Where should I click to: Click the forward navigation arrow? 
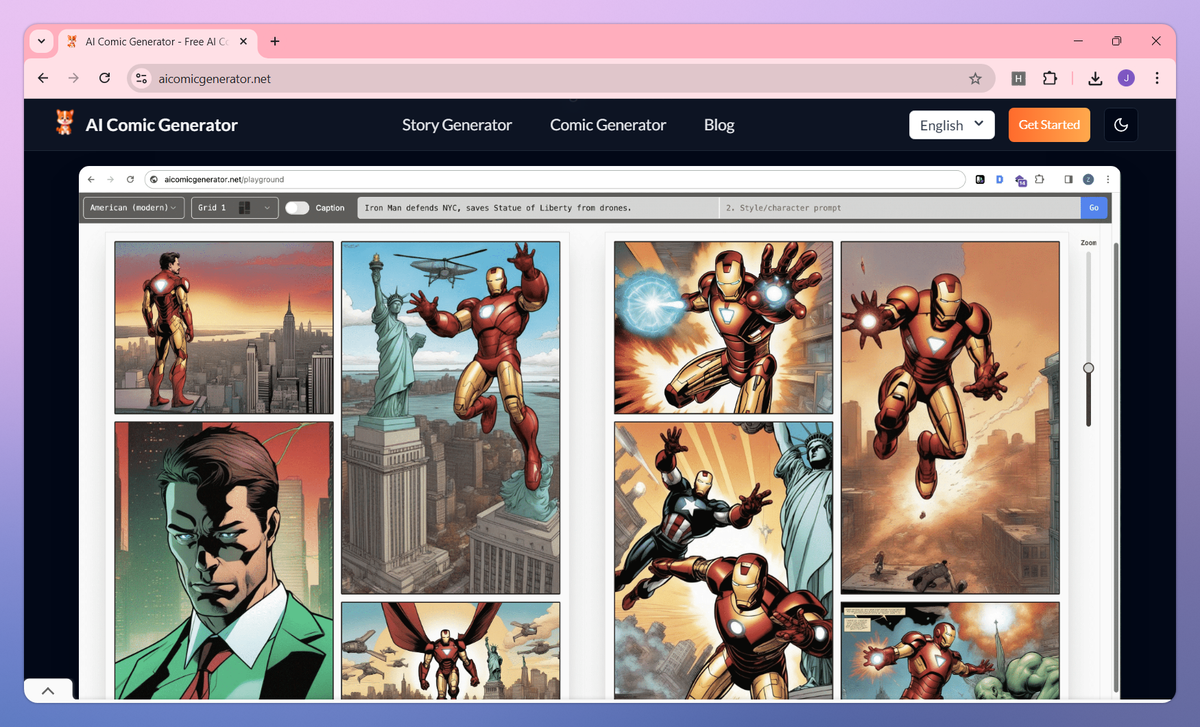73,77
